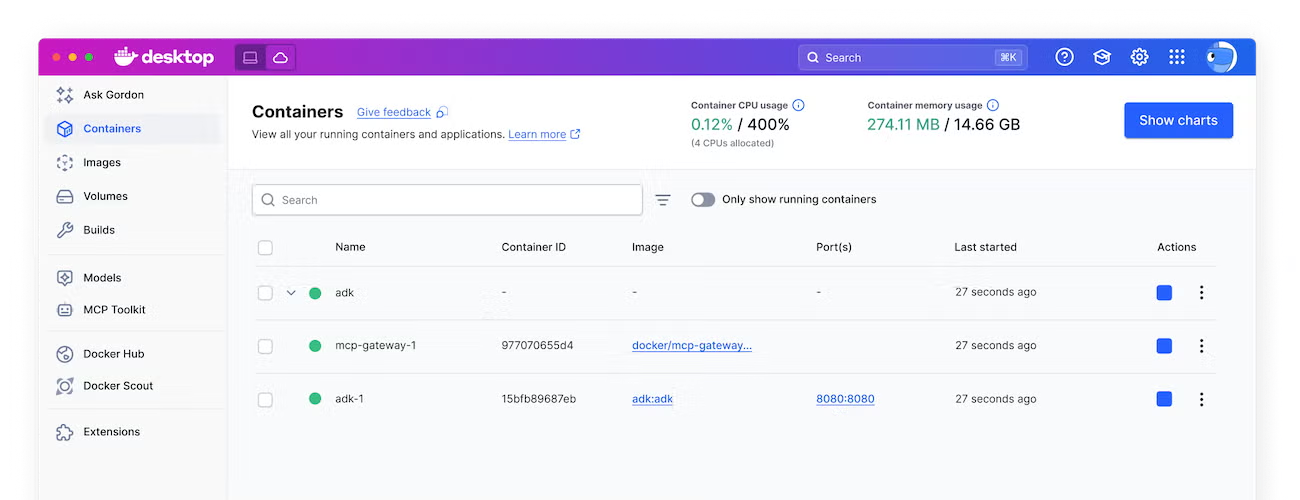Click the Builds wrench icon

click(65, 230)
